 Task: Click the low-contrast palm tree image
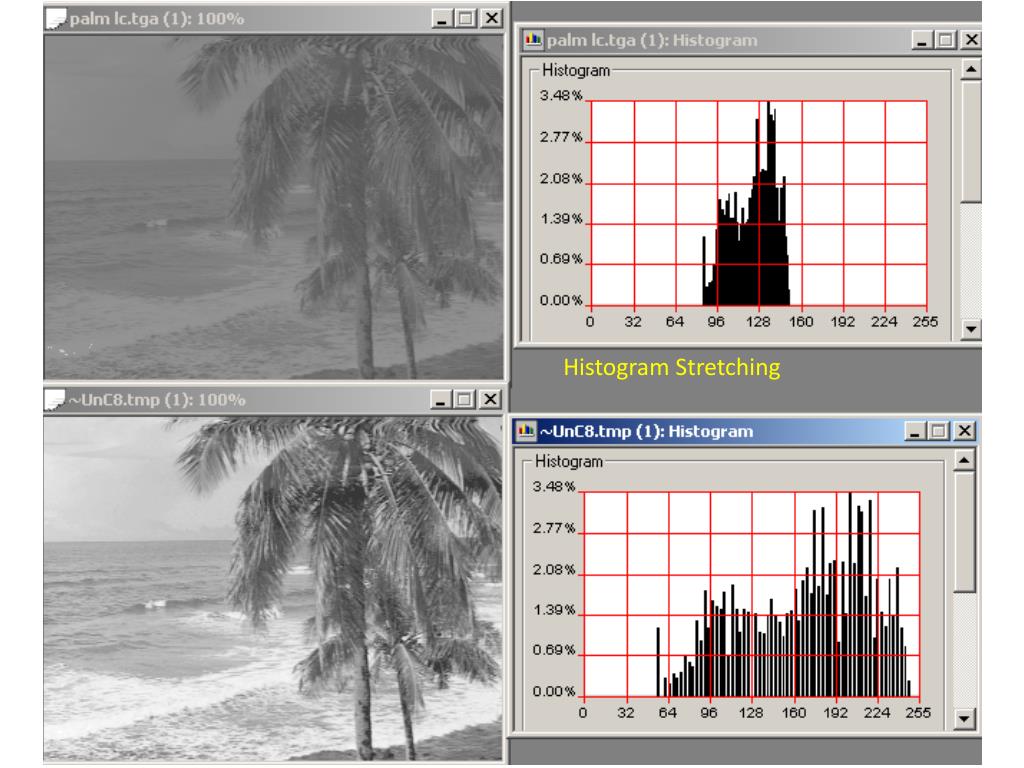tap(274, 206)
